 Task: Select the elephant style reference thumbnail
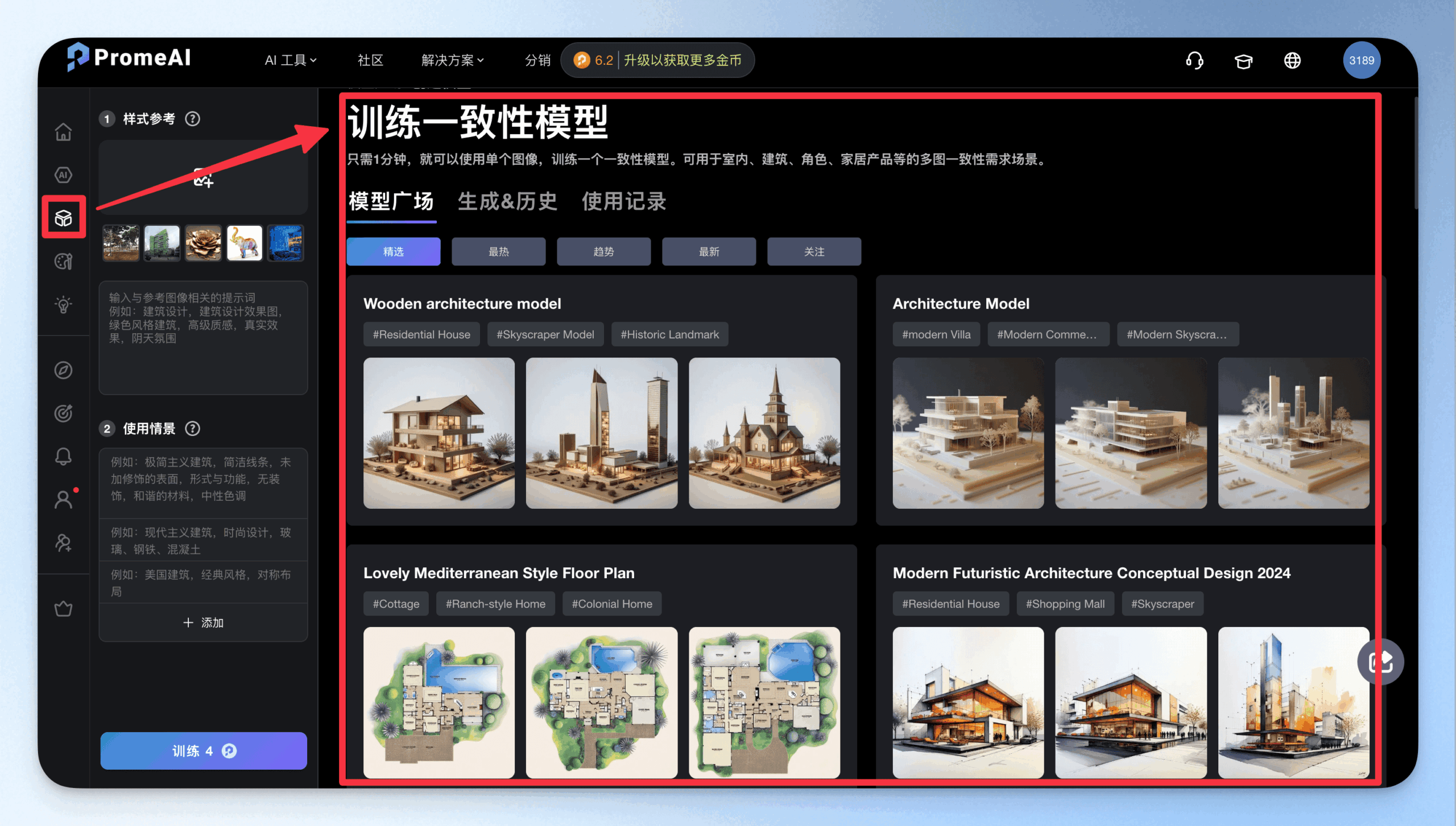coord(245,243)
